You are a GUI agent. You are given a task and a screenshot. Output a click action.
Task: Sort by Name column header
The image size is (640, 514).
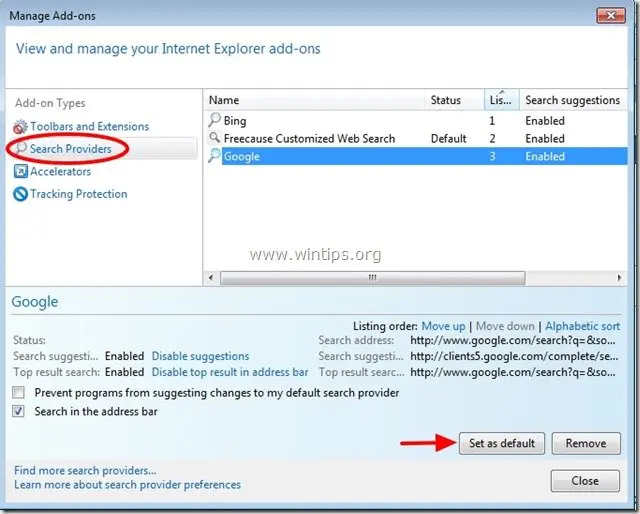[x=313, y=100]
